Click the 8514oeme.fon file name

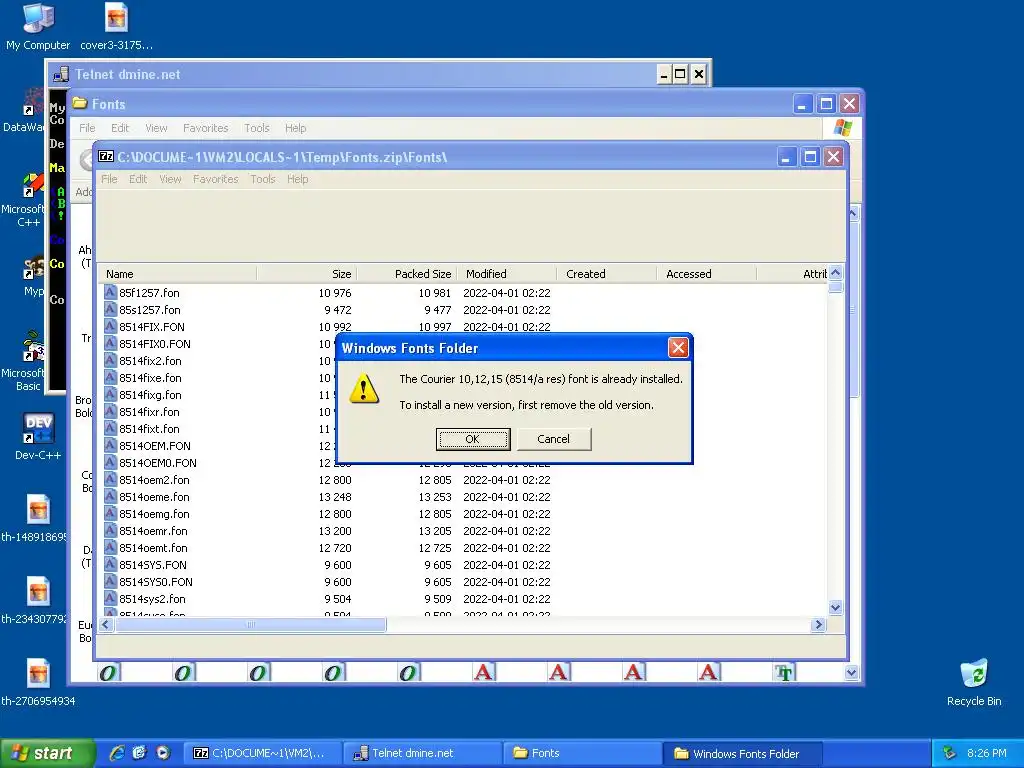[x=154, y=497]
